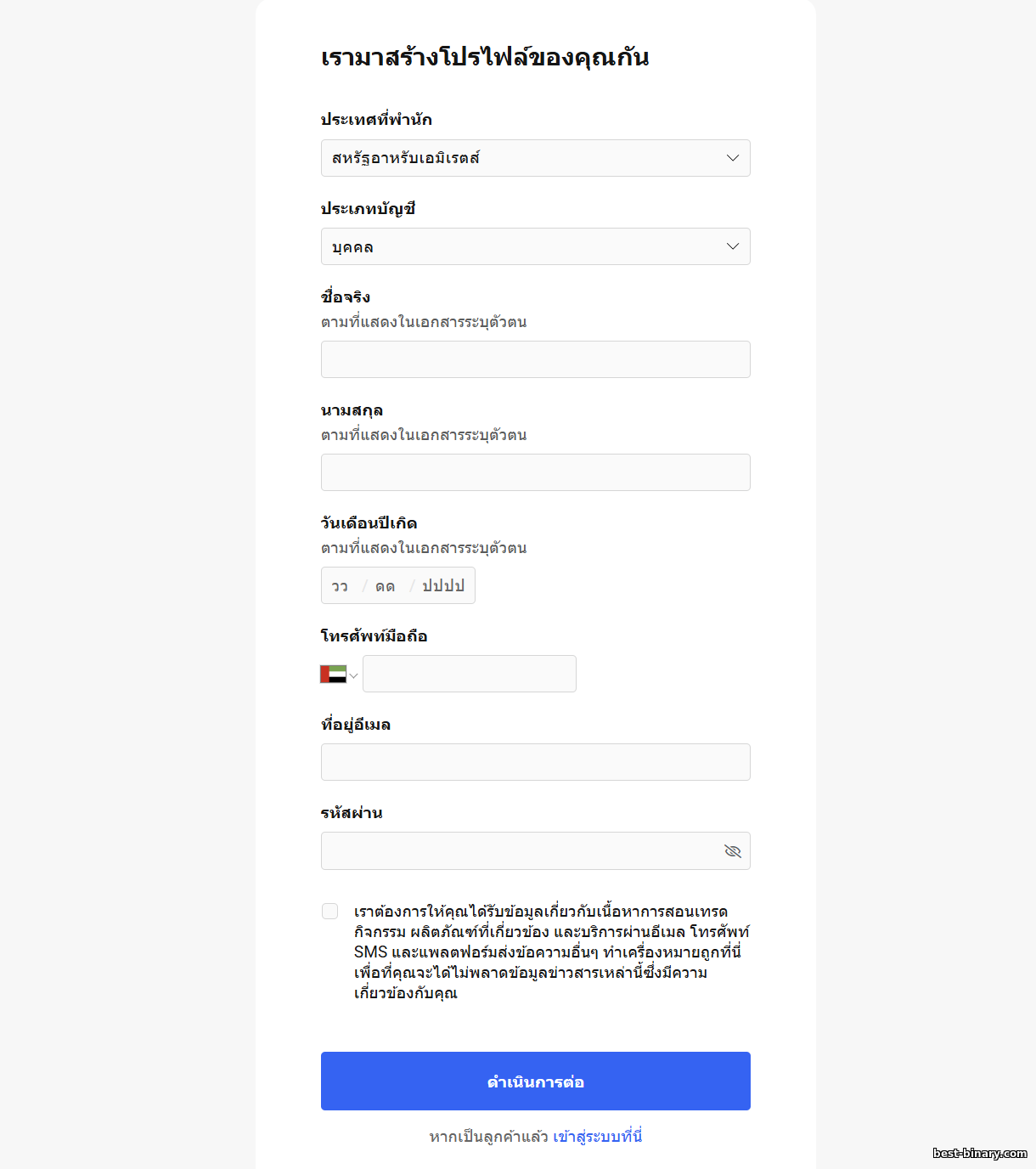This screenshot has height=1169, width=1036.
Task: Click the UAE flag country code icon
Action: 333,675
